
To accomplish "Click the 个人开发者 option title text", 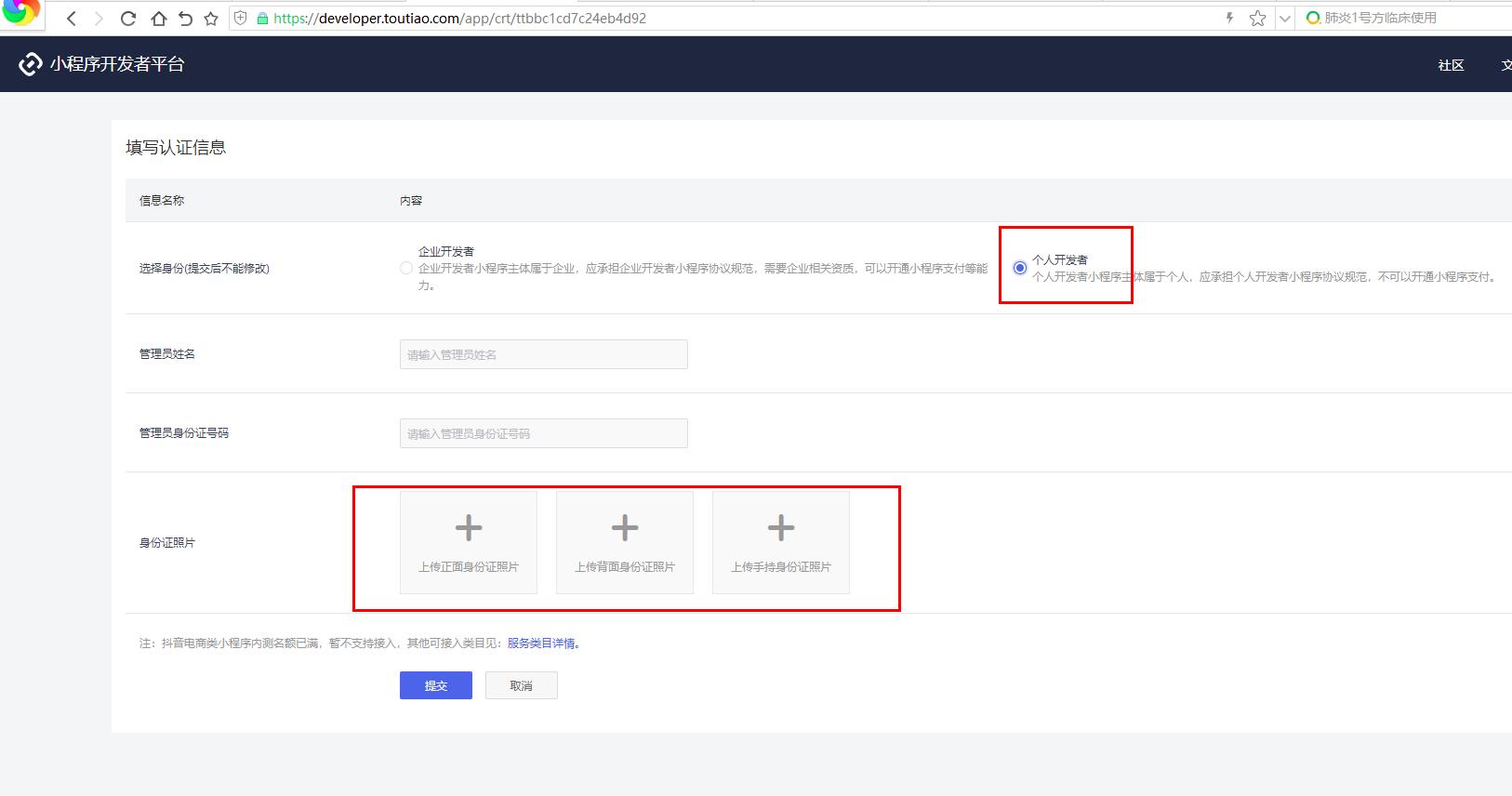I will [1060, 259].
